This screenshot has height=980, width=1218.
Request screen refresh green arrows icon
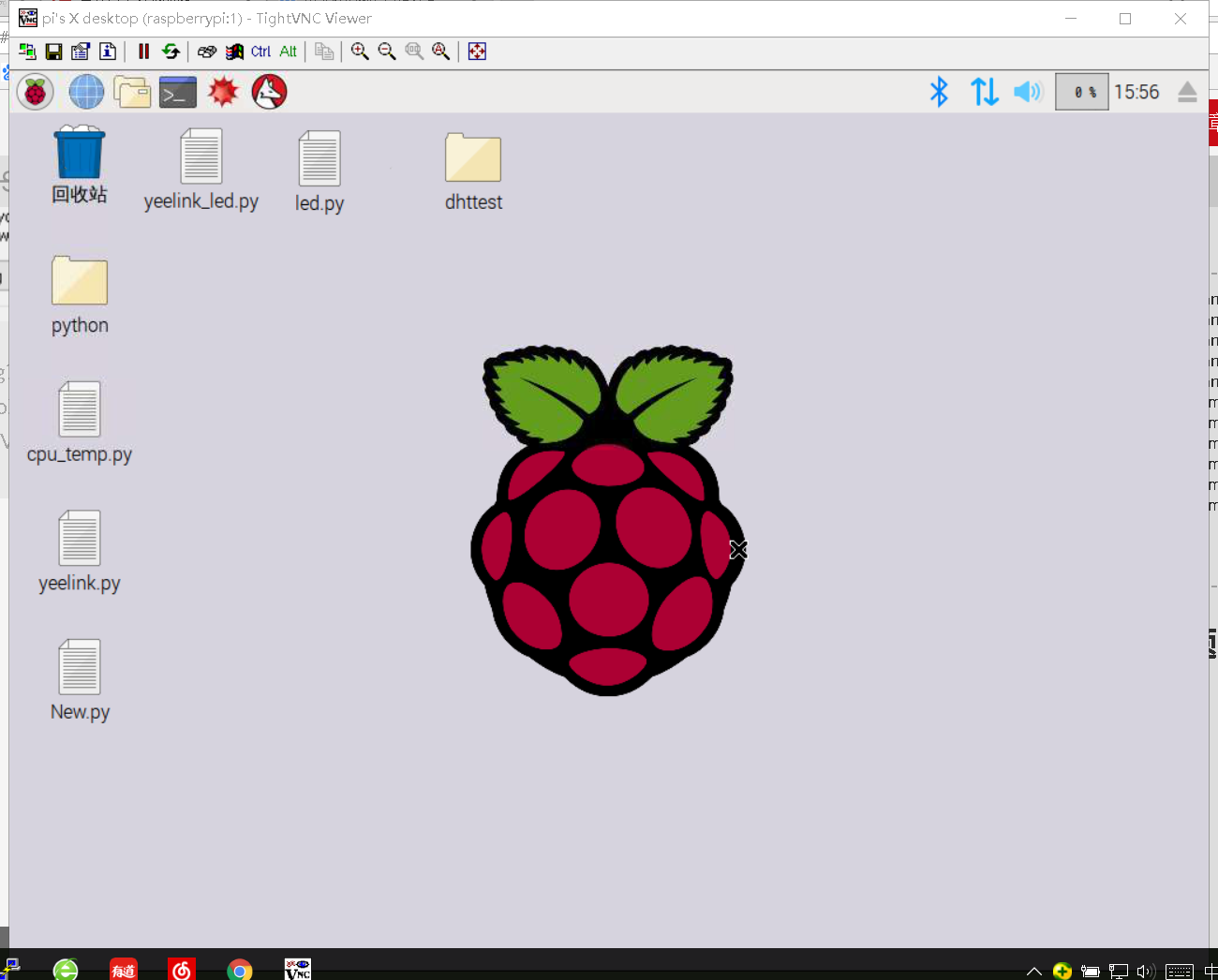point(171,52)
